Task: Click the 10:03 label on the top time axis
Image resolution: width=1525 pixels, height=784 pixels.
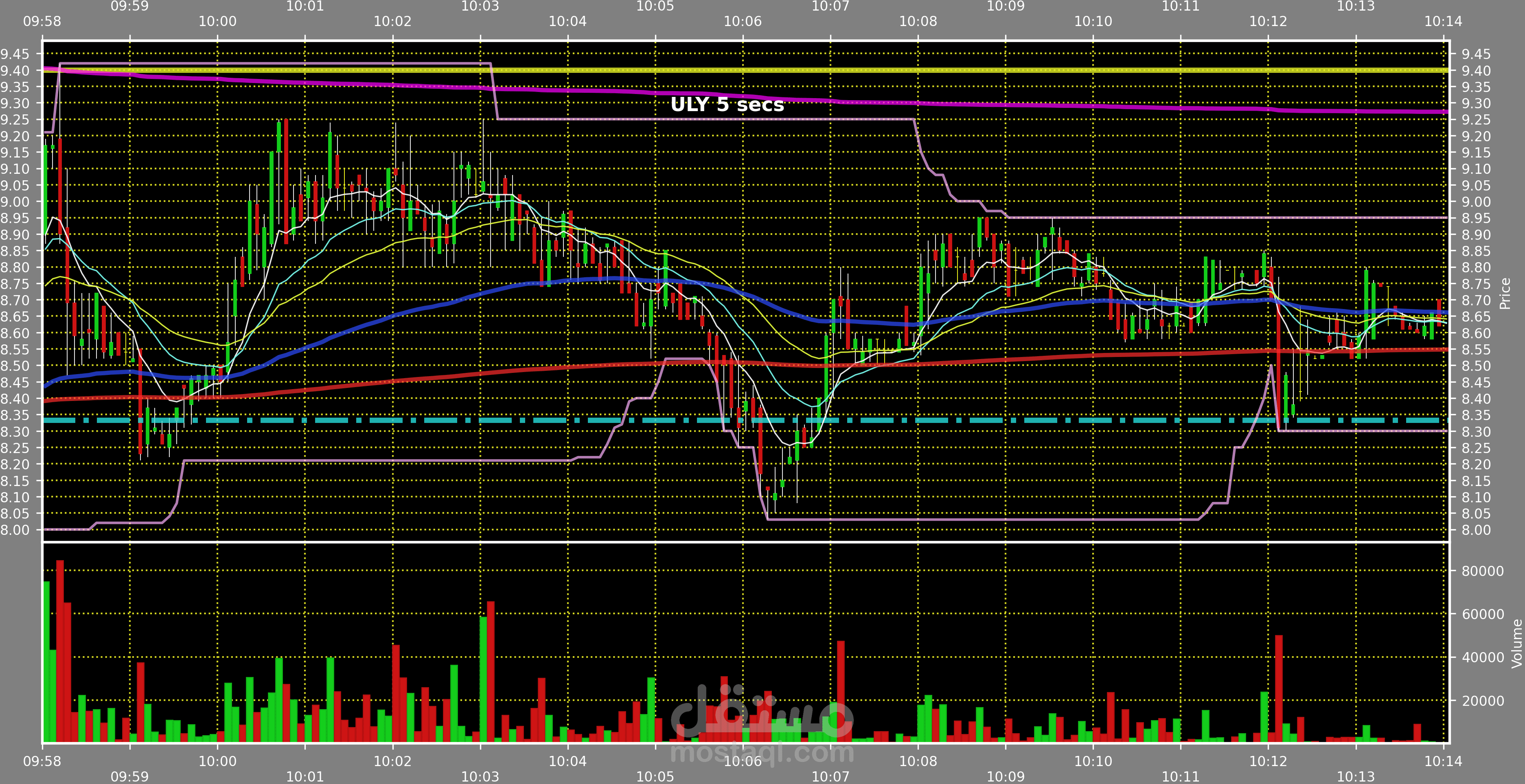Action: pos(480,7)
